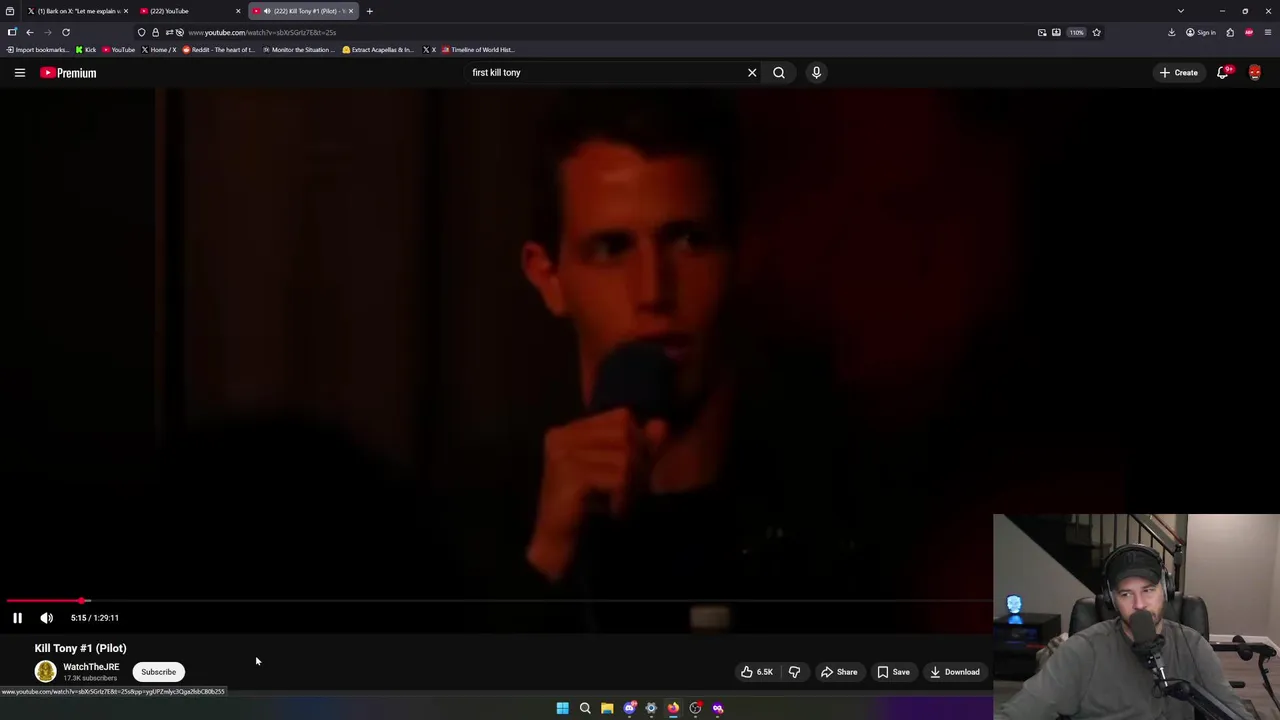Image resolution: width=1280 pixels, height=720 pixels.
Task: Click the WatchTheJRE channel avatar
Action: (x=46, y=672)
